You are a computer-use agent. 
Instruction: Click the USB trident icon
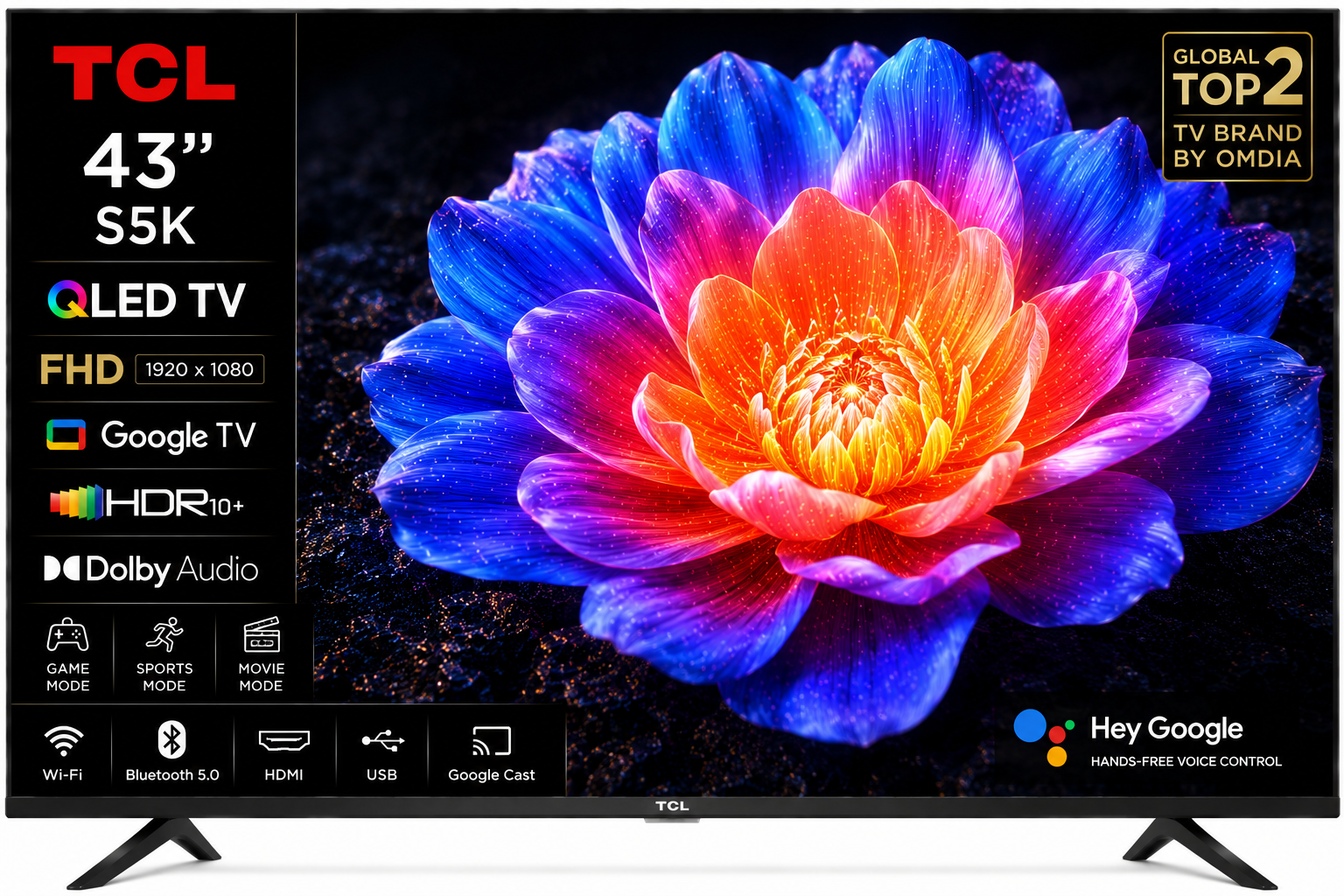(x=382, y=741)
